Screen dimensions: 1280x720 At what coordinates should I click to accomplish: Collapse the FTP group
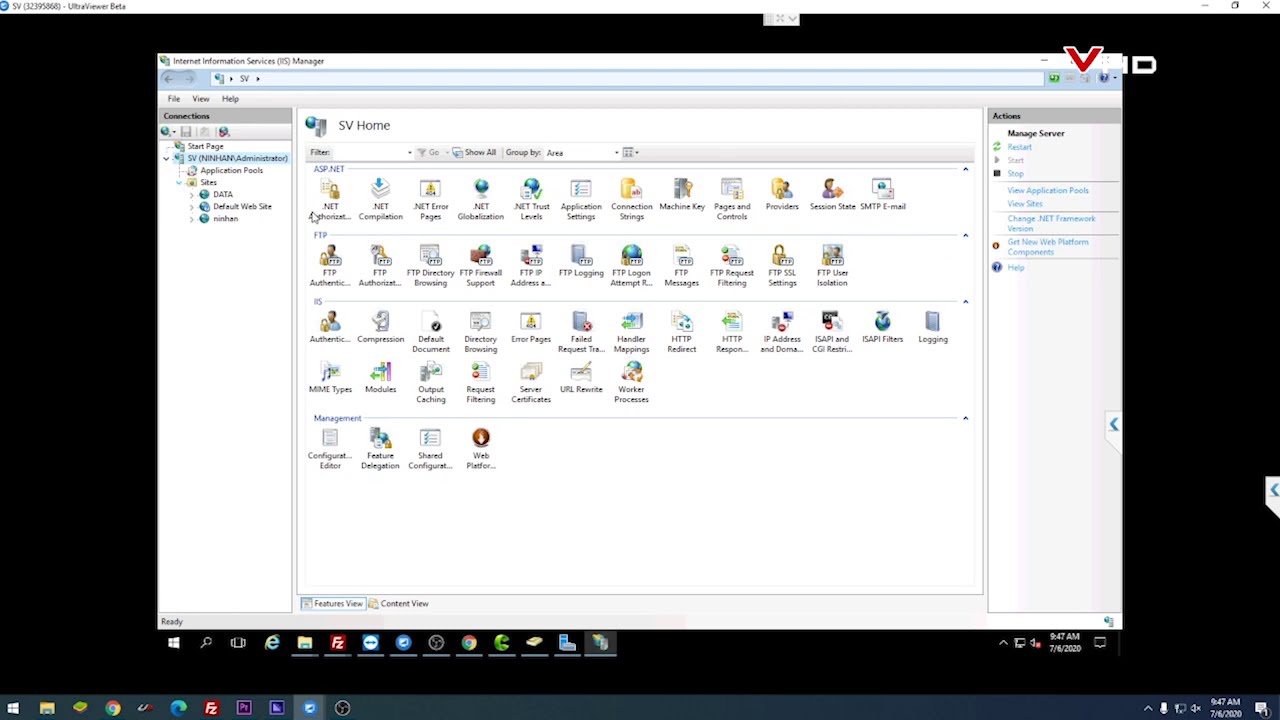[x=965, y=235]
